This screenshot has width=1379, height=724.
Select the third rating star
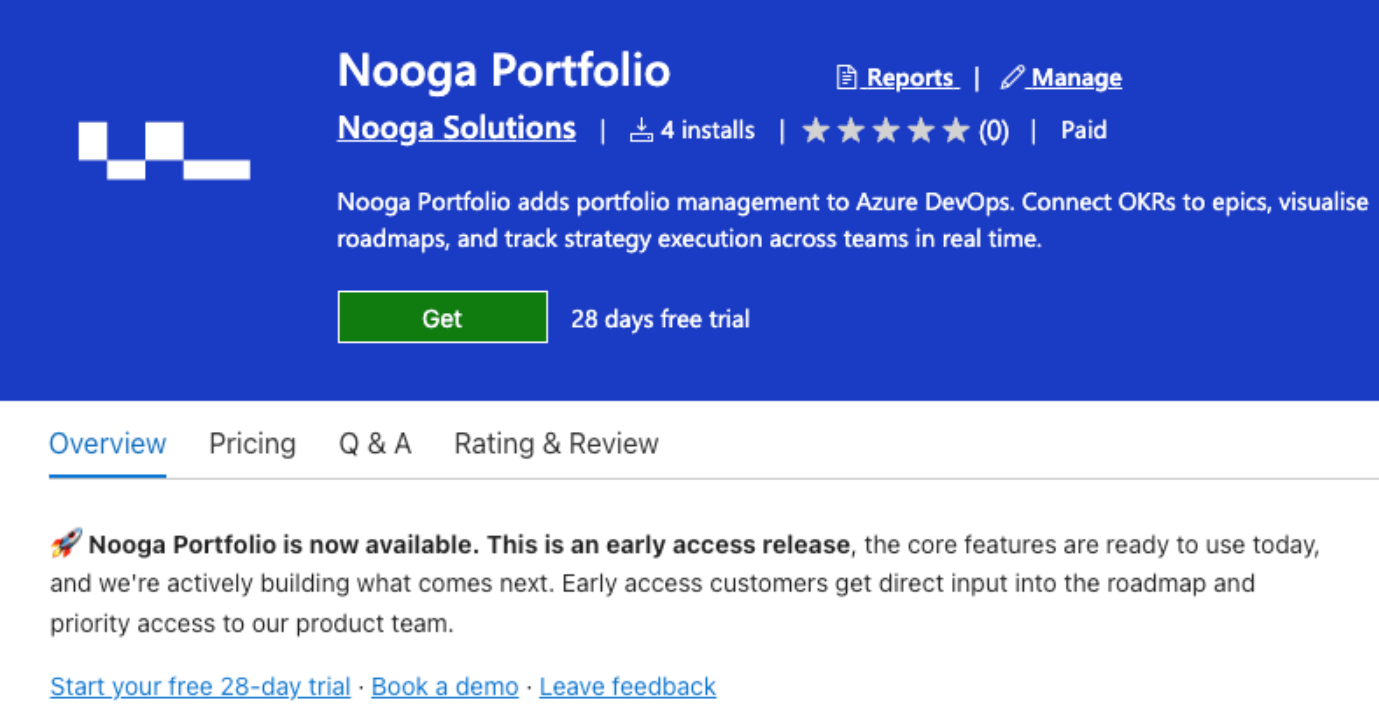pos(886,130)
